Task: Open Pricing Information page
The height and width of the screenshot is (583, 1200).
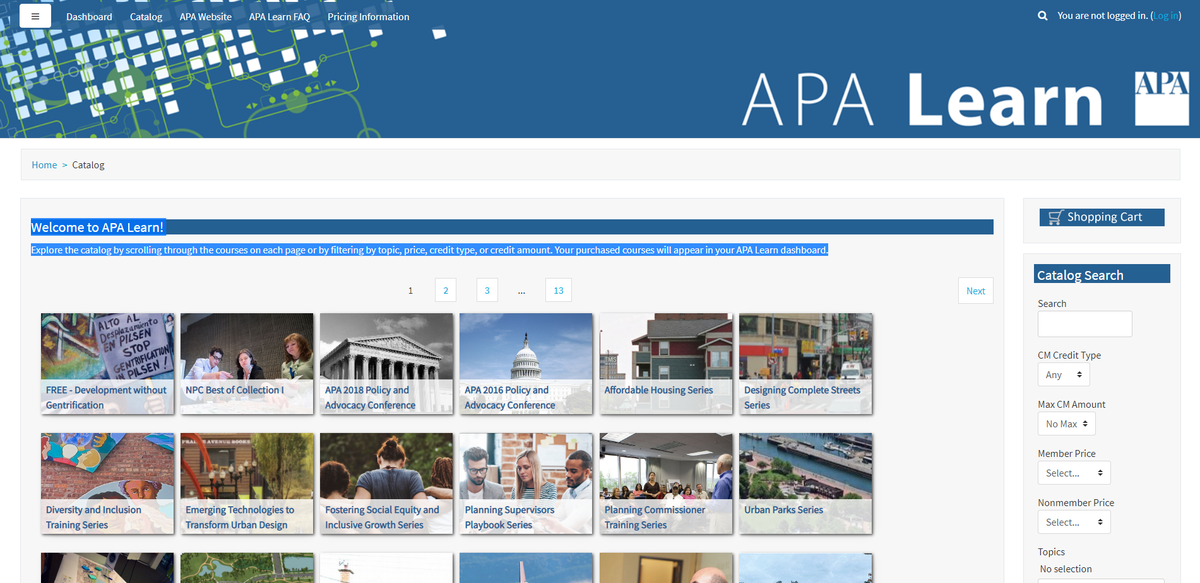Action: coord(368,17)
